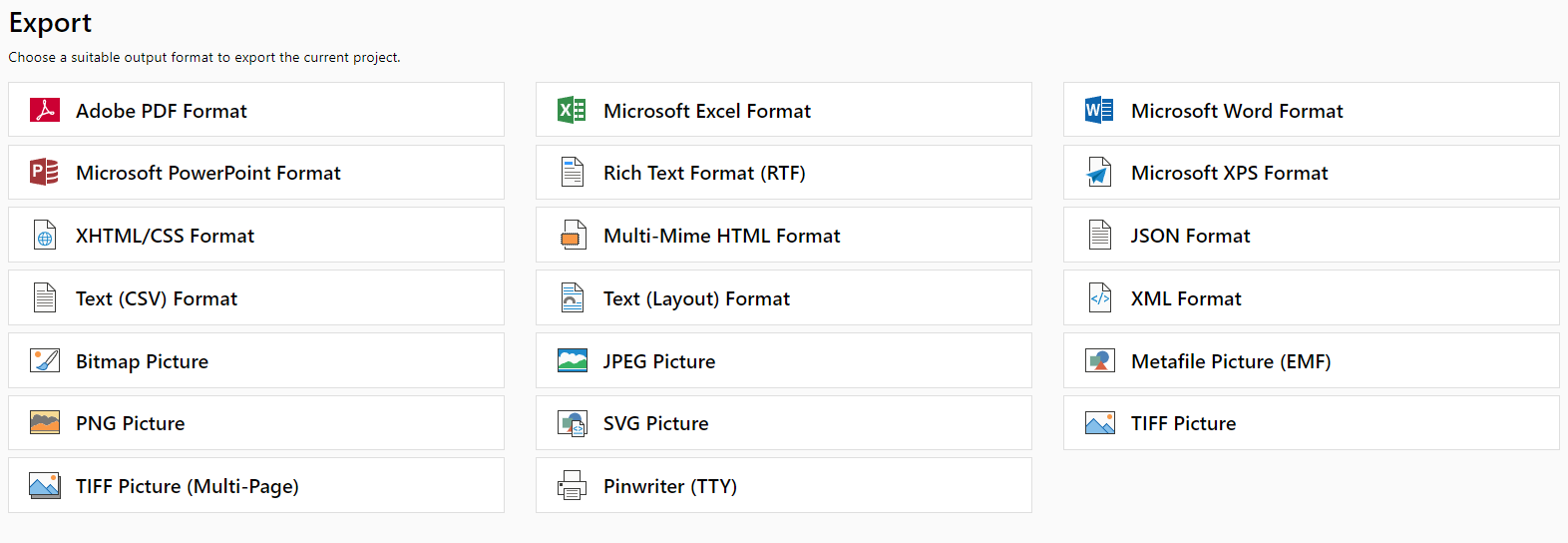Viewport: 1568px width, 543px height.
Task: Export as JPEG Picture
Action: [x=784, y=360]
